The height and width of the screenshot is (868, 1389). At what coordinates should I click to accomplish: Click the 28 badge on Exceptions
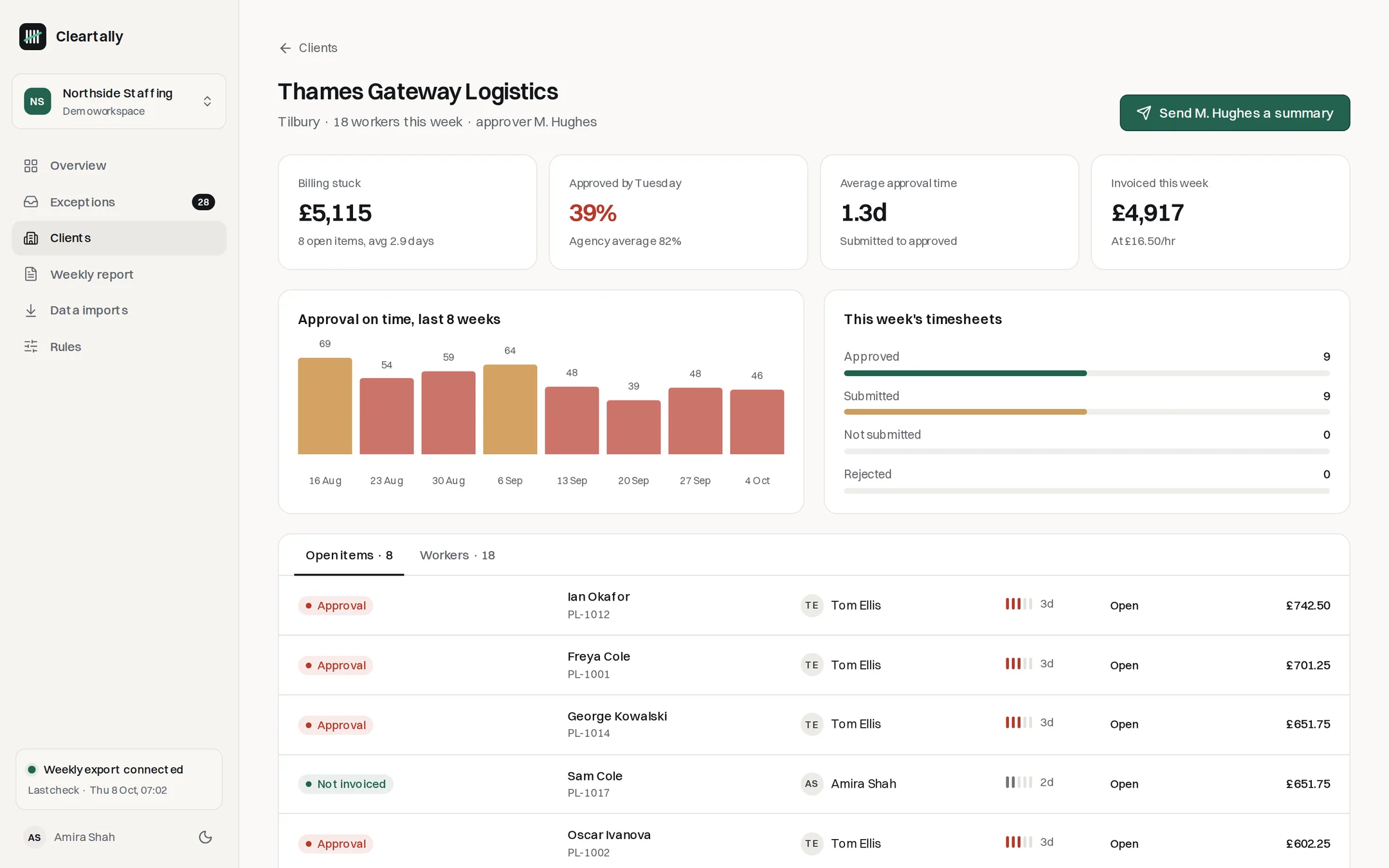click(203, 202)
